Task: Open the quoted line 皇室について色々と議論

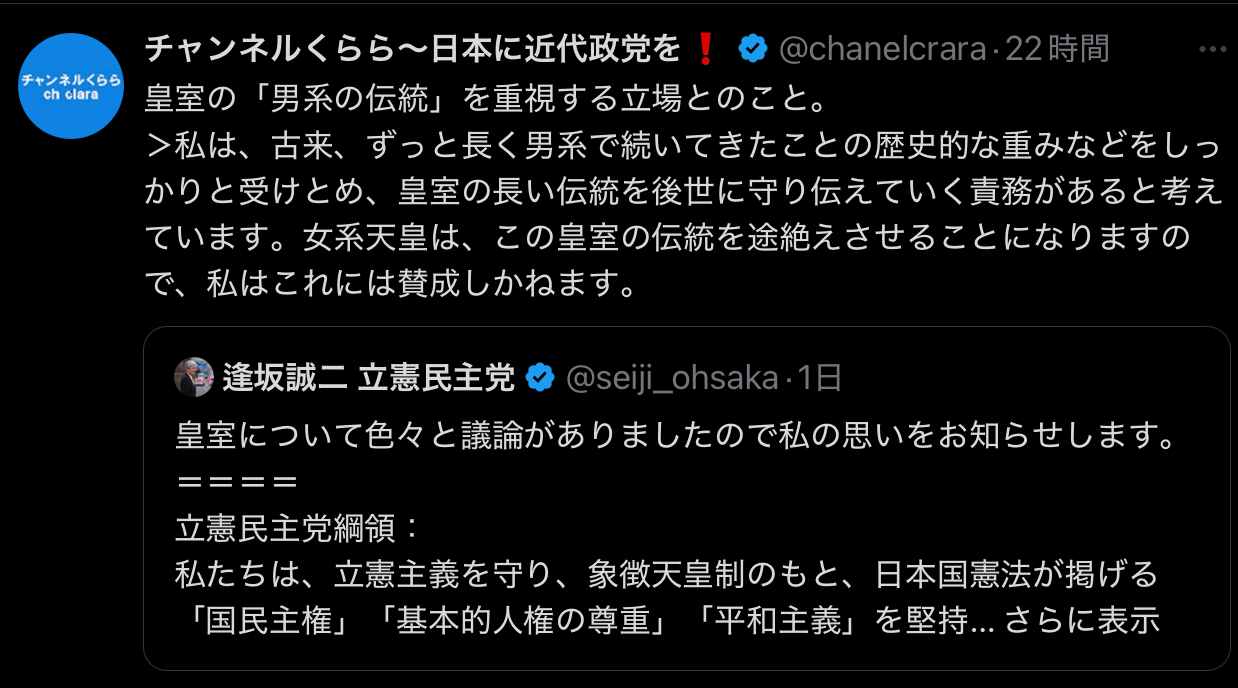Action: pyautogui.click(x=674, y=435)
